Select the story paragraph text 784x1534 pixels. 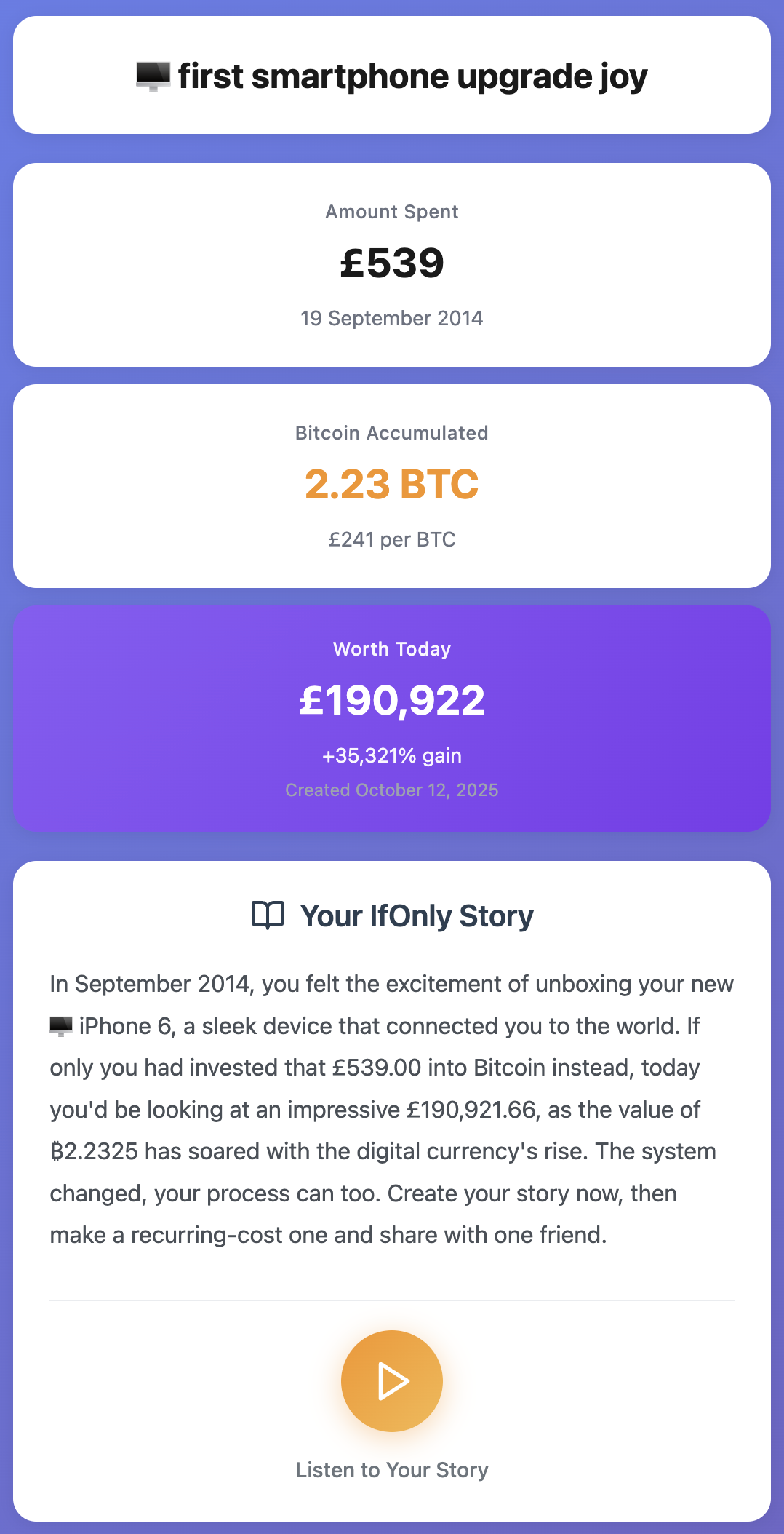[391, 1106]
